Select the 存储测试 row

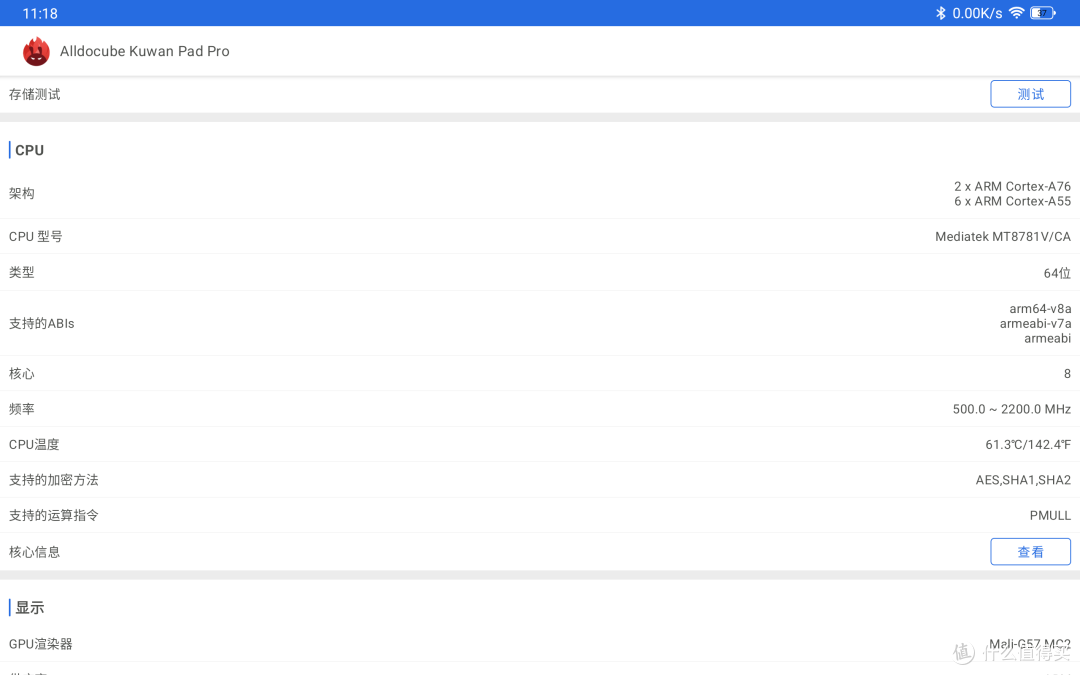coord(540,94)
